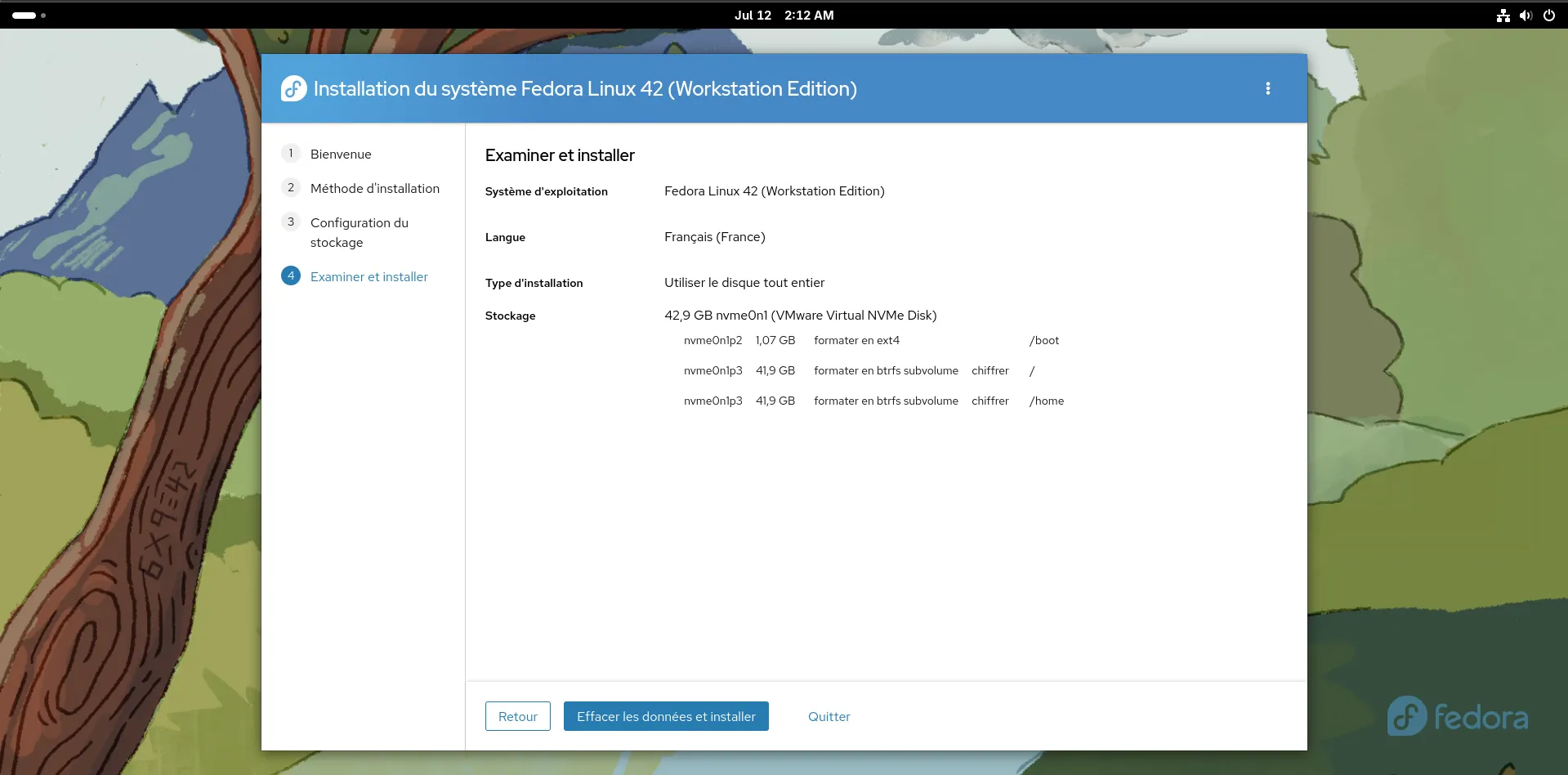Open Méthode d'installation step
The height and width of the screenshot is (775, 1568).
click(374, 189)
